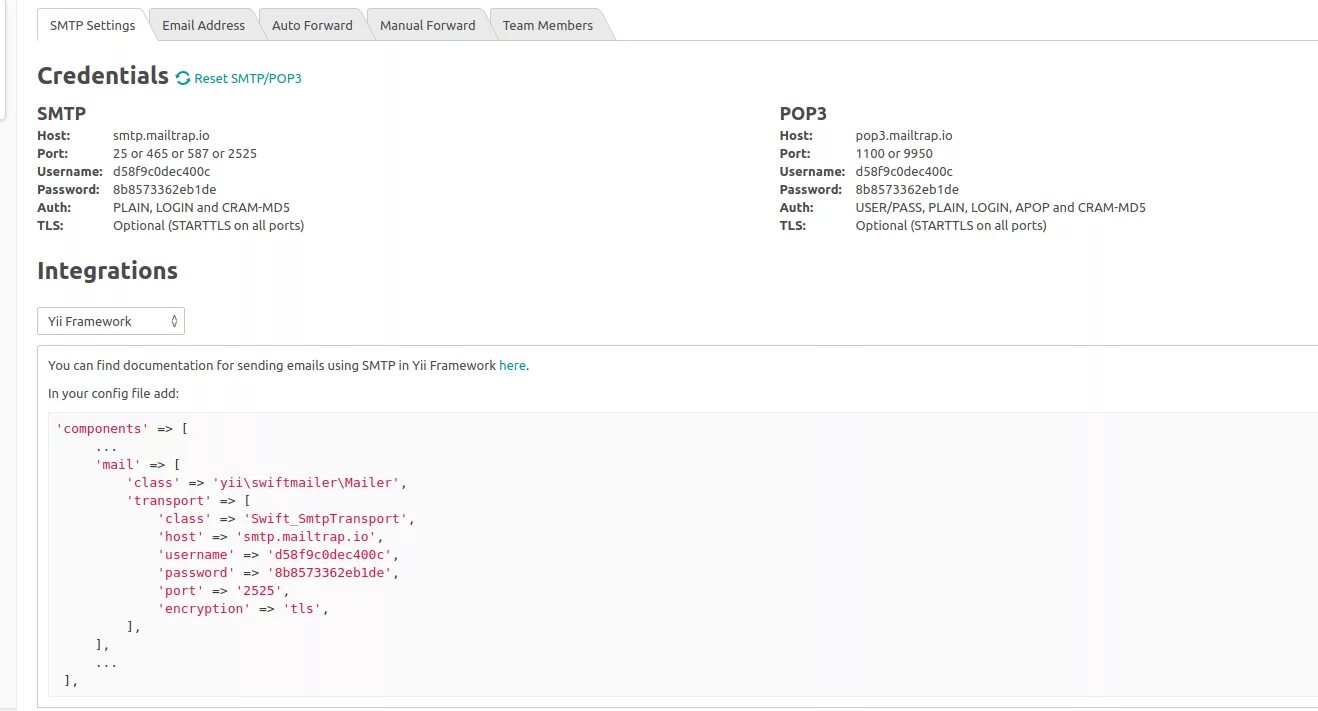
Task: Click the SMTP host value smtp.mailtrap.io
Action: point(161,135)
